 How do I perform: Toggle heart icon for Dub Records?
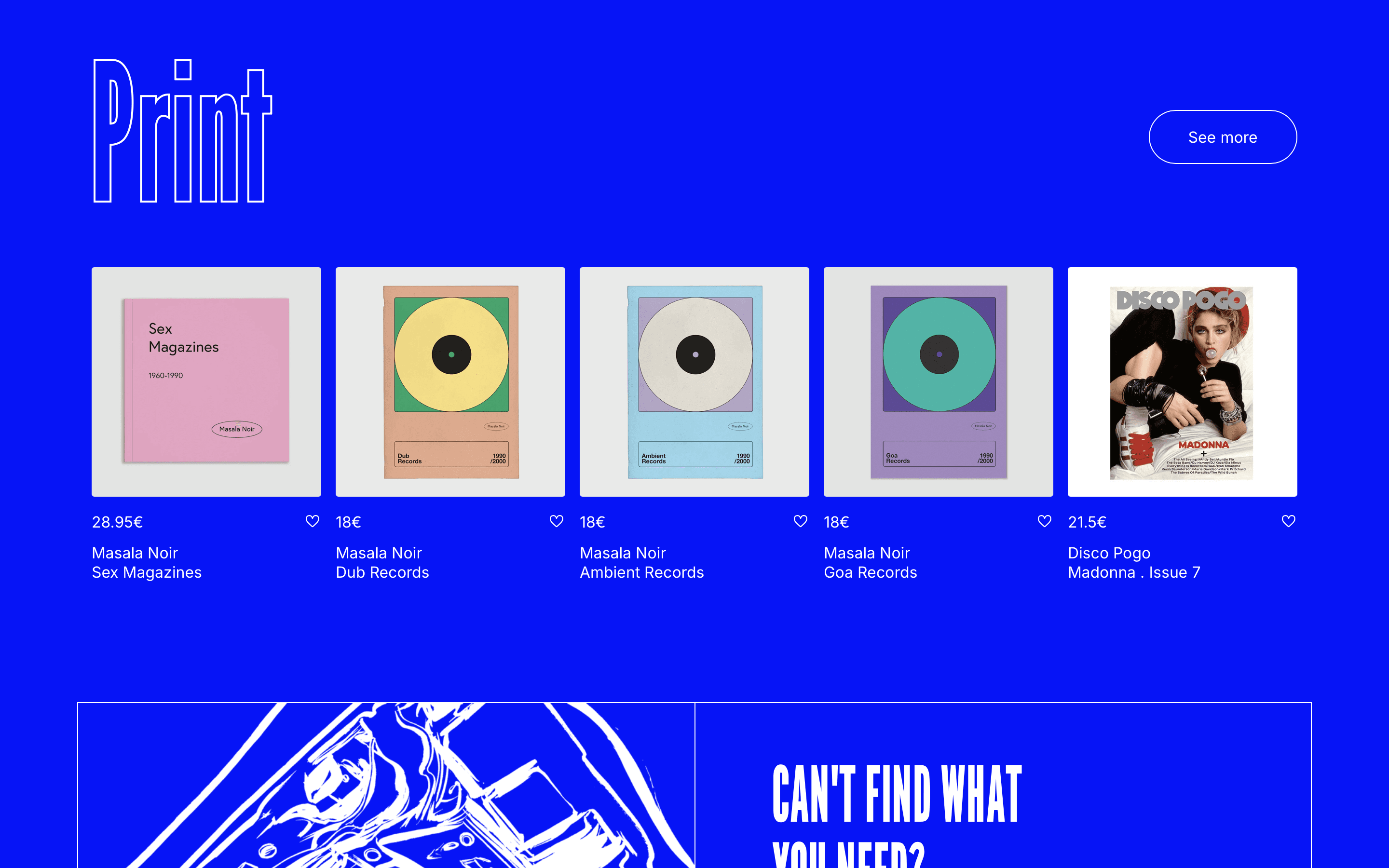pos(556,521)
